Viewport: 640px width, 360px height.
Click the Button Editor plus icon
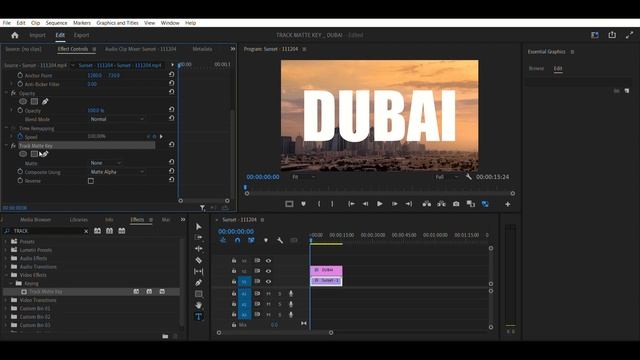click(508, 204)
